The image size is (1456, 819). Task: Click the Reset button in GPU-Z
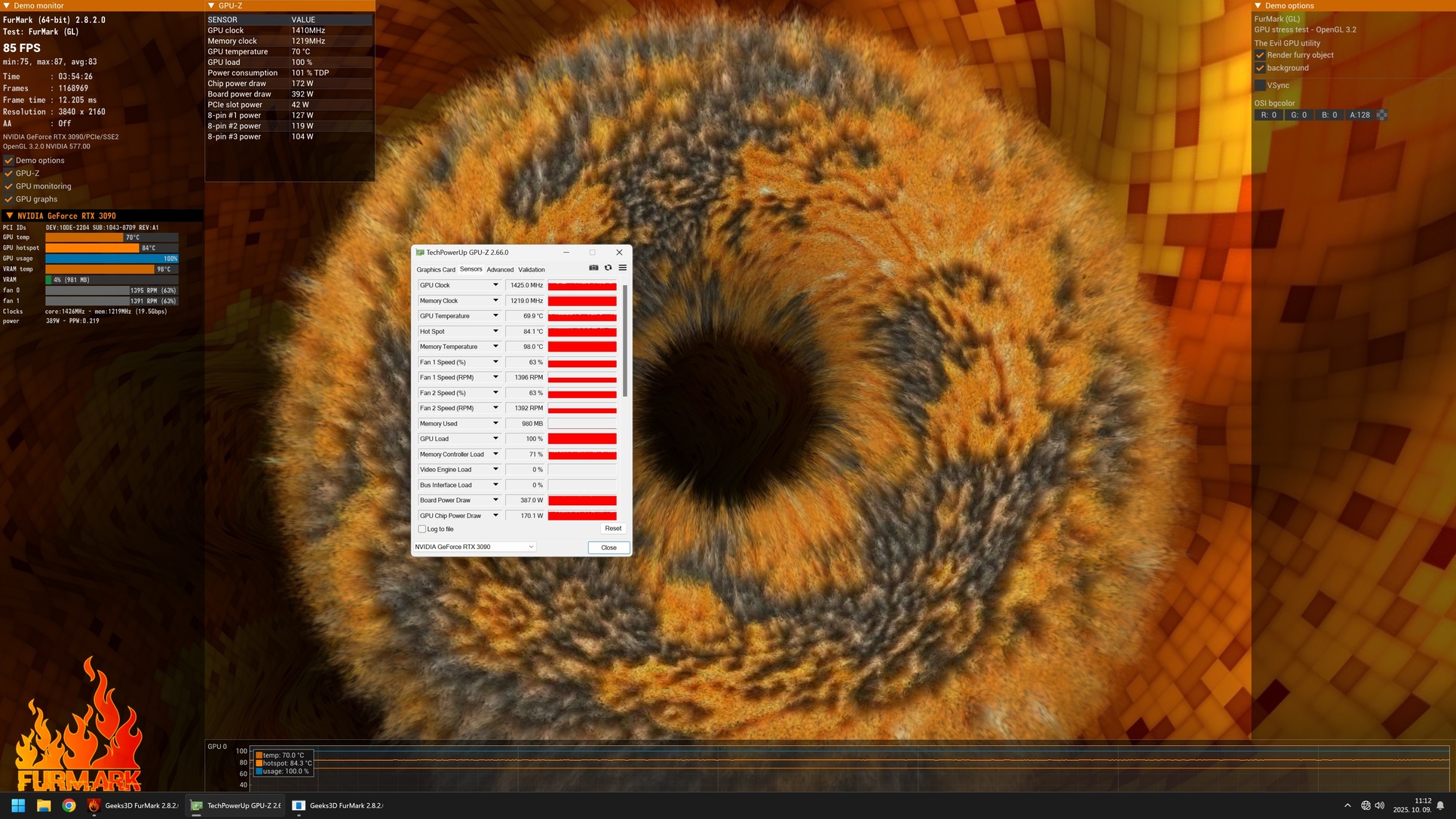pos(612,529)
